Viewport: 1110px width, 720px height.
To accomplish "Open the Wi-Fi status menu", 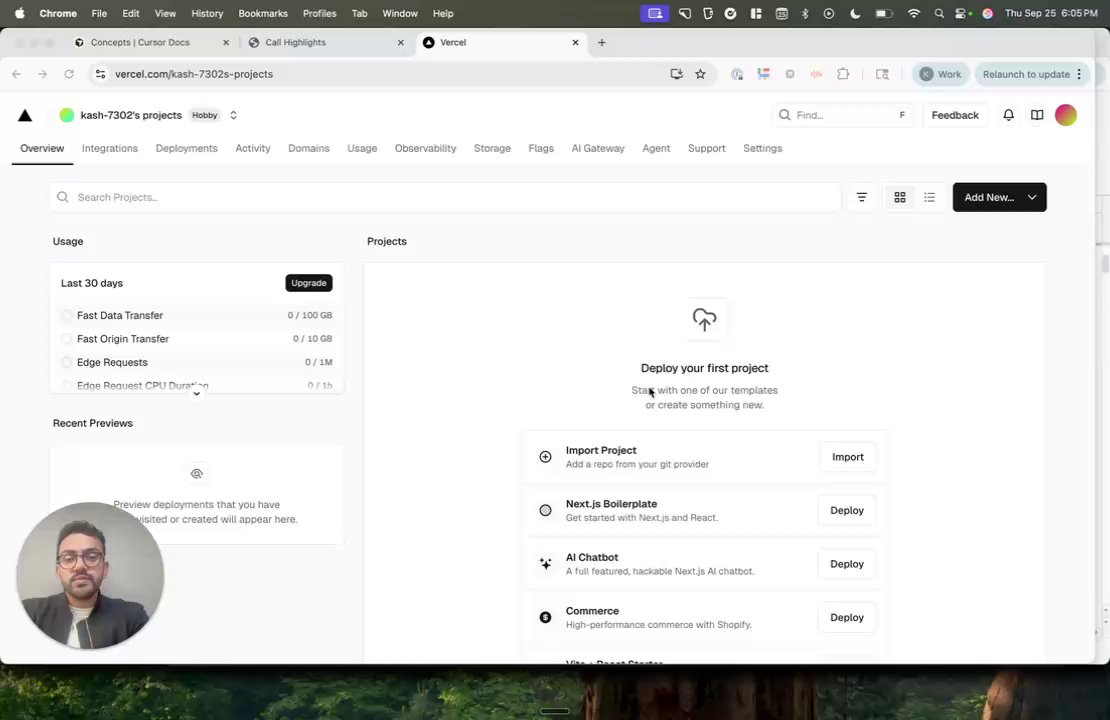I will pyautogui.click(x=914, y=13).
